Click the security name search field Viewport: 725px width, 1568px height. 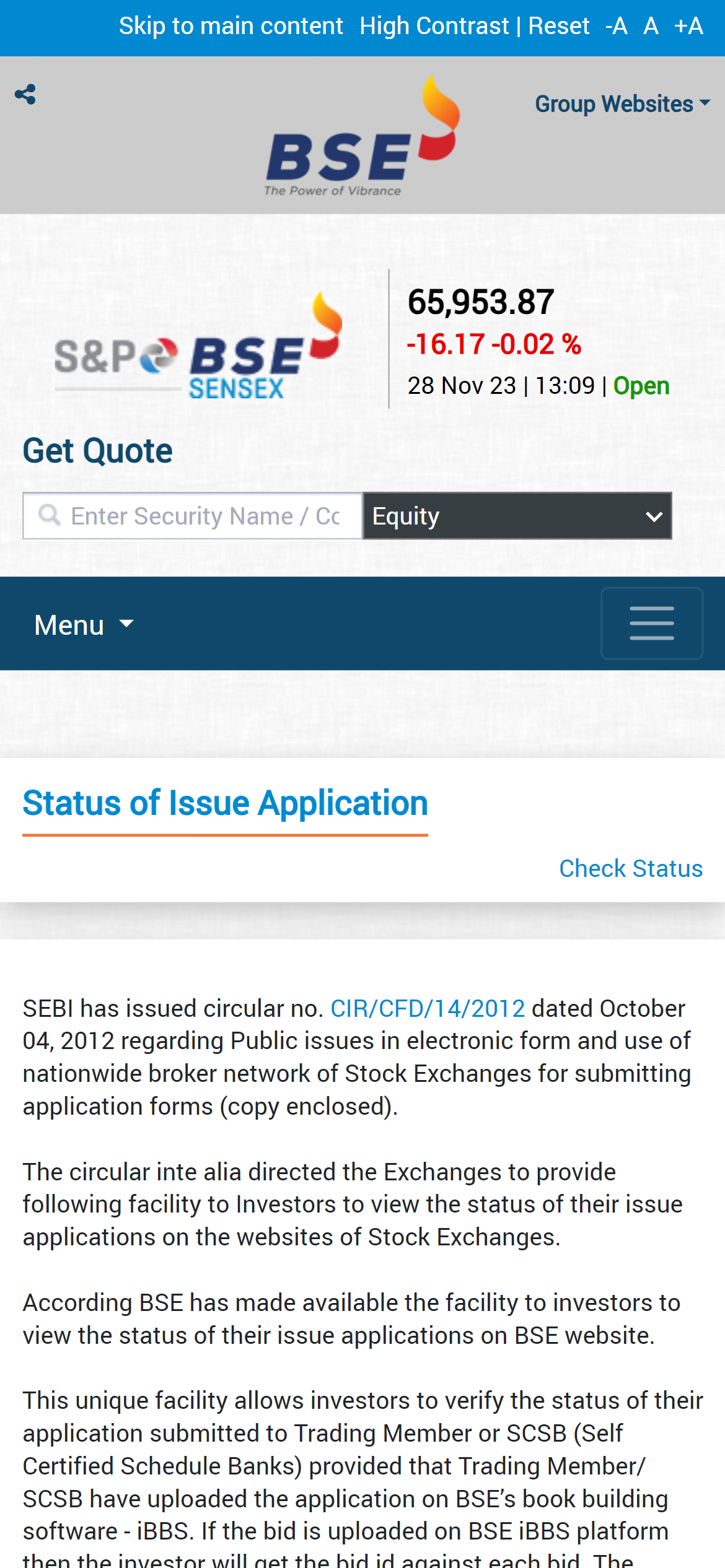204,515
